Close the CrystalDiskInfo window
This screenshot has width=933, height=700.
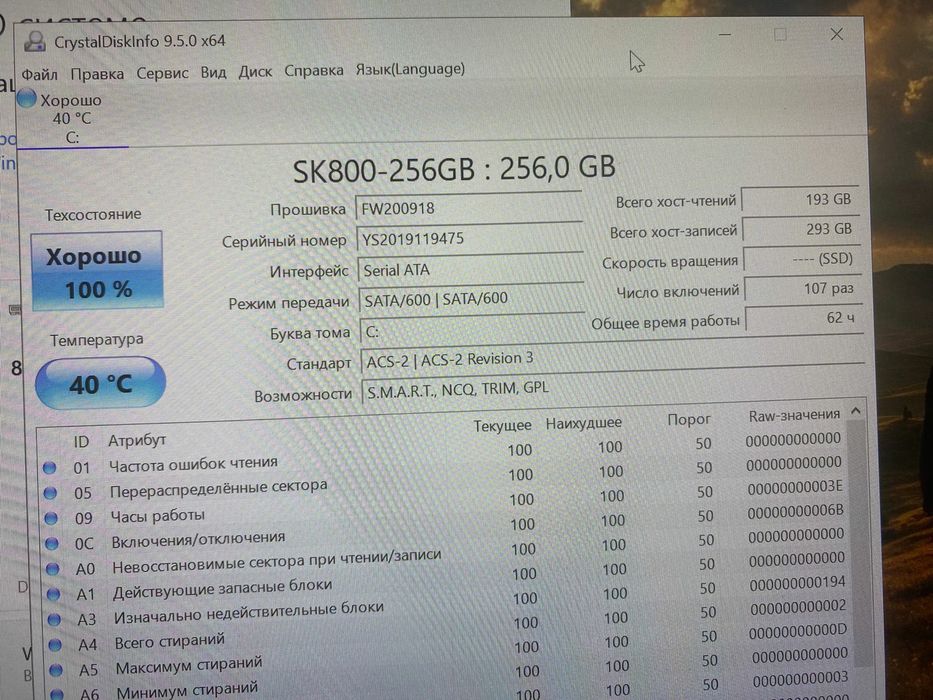pyautogui.click(x=837, y=34)
